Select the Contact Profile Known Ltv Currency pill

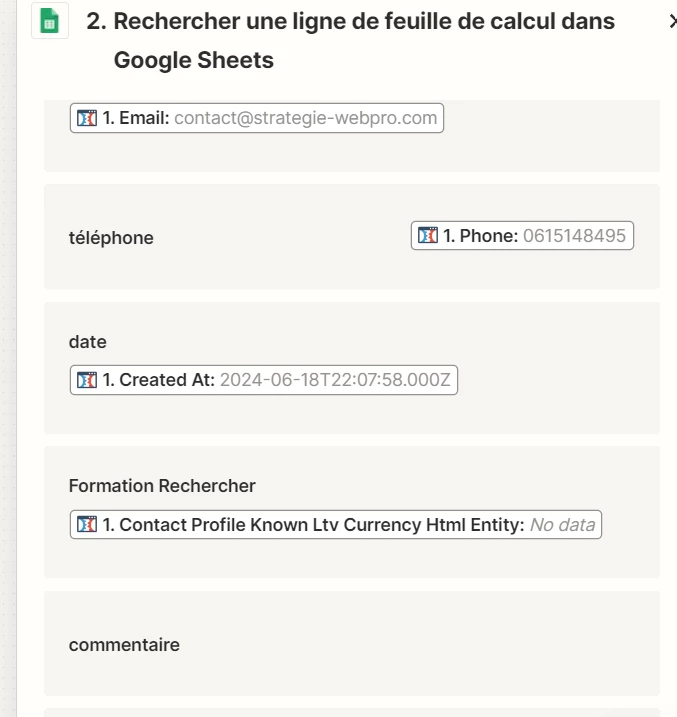336,524
